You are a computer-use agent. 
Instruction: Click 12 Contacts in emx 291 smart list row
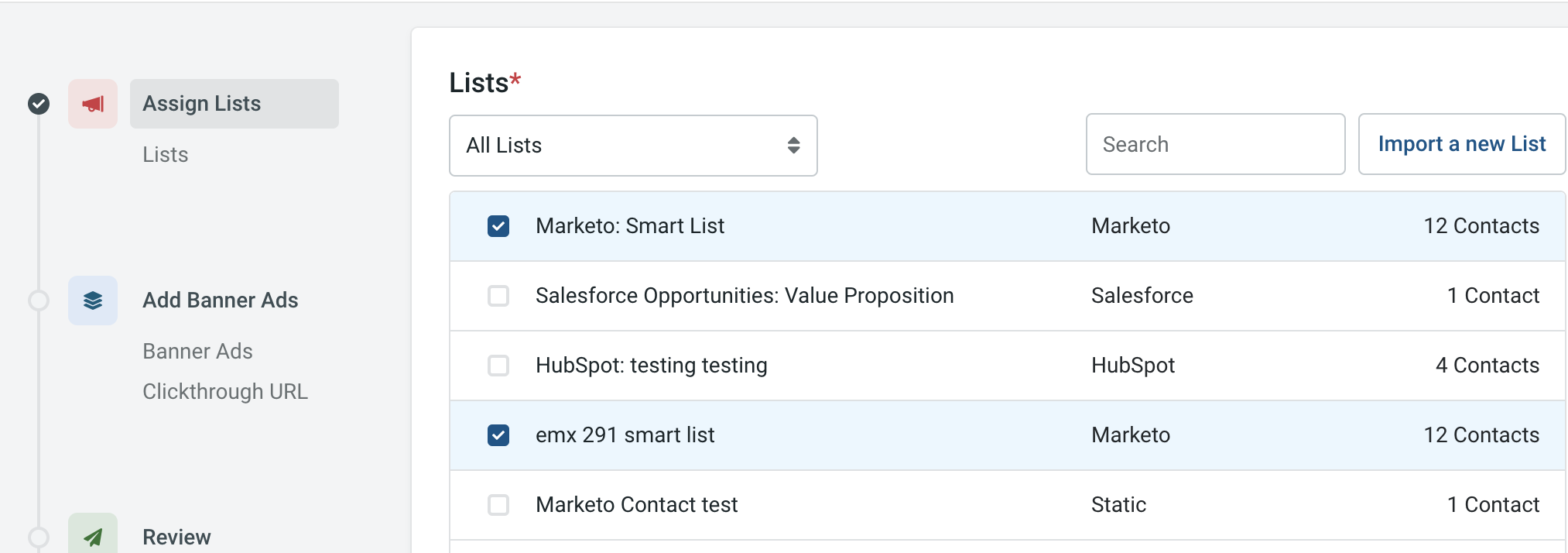click(x=1482, y=435)
